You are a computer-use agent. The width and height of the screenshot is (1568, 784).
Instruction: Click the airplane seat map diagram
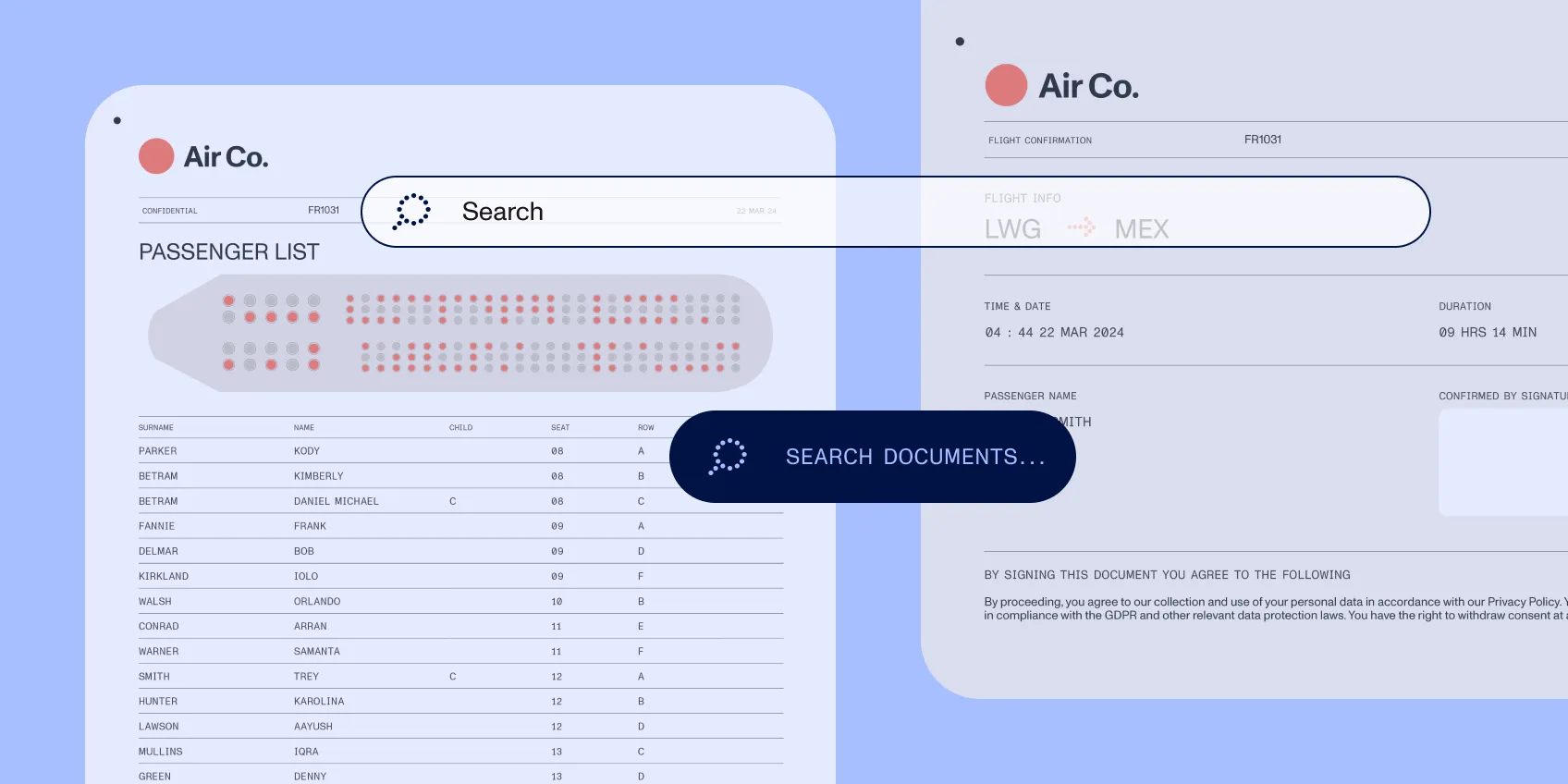click(460, 333)
